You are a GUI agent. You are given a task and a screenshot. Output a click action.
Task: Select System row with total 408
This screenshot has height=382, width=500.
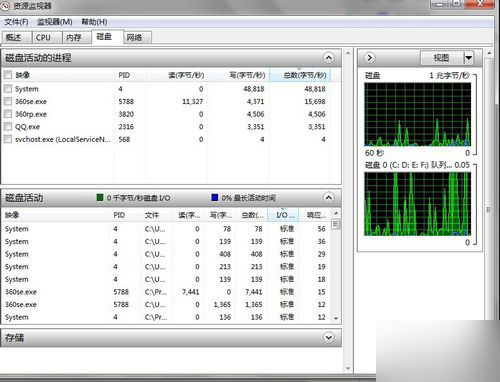pyautogui.click(x=166, y=254)
